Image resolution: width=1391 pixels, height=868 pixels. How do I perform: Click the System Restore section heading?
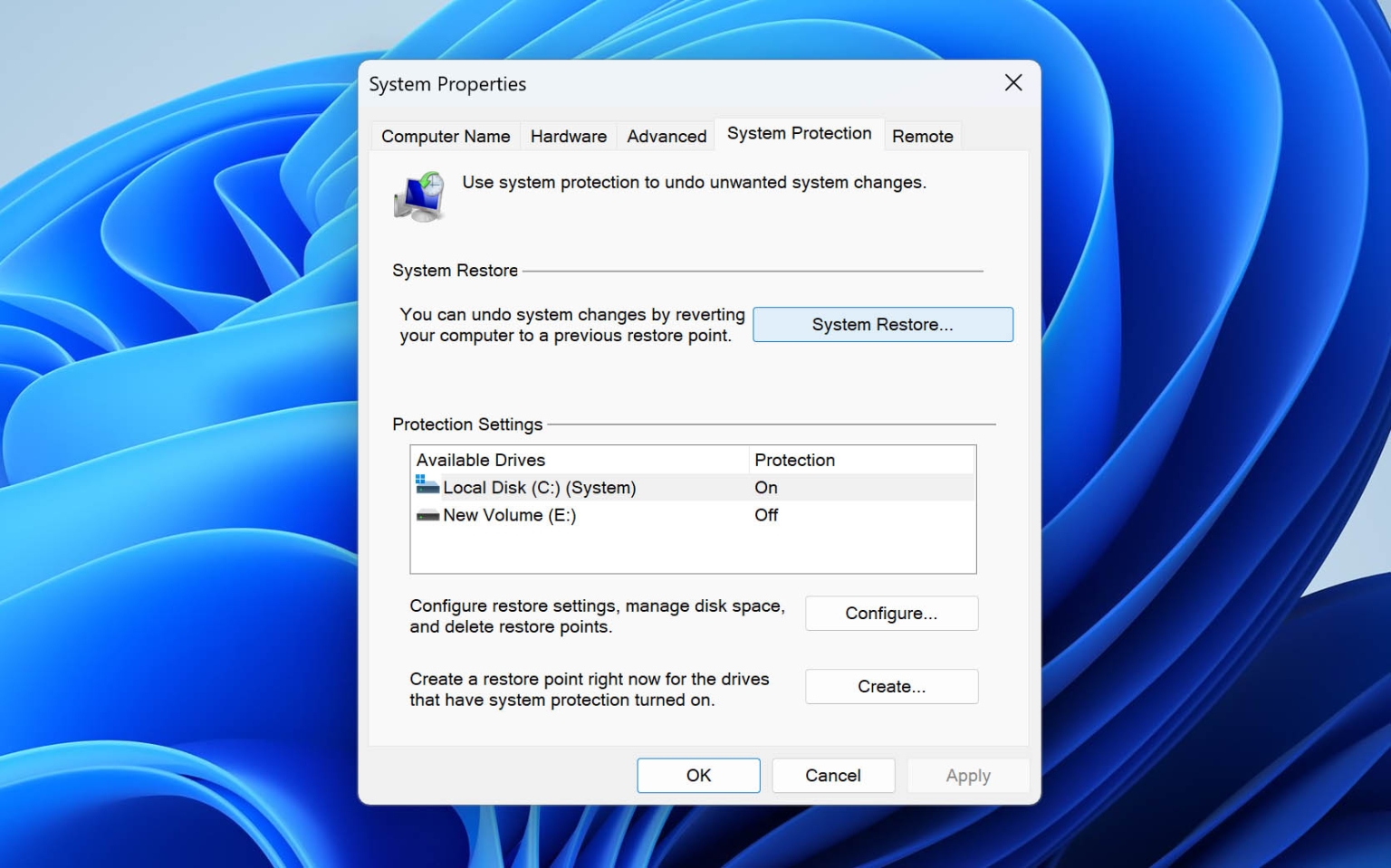pos(455,271)
